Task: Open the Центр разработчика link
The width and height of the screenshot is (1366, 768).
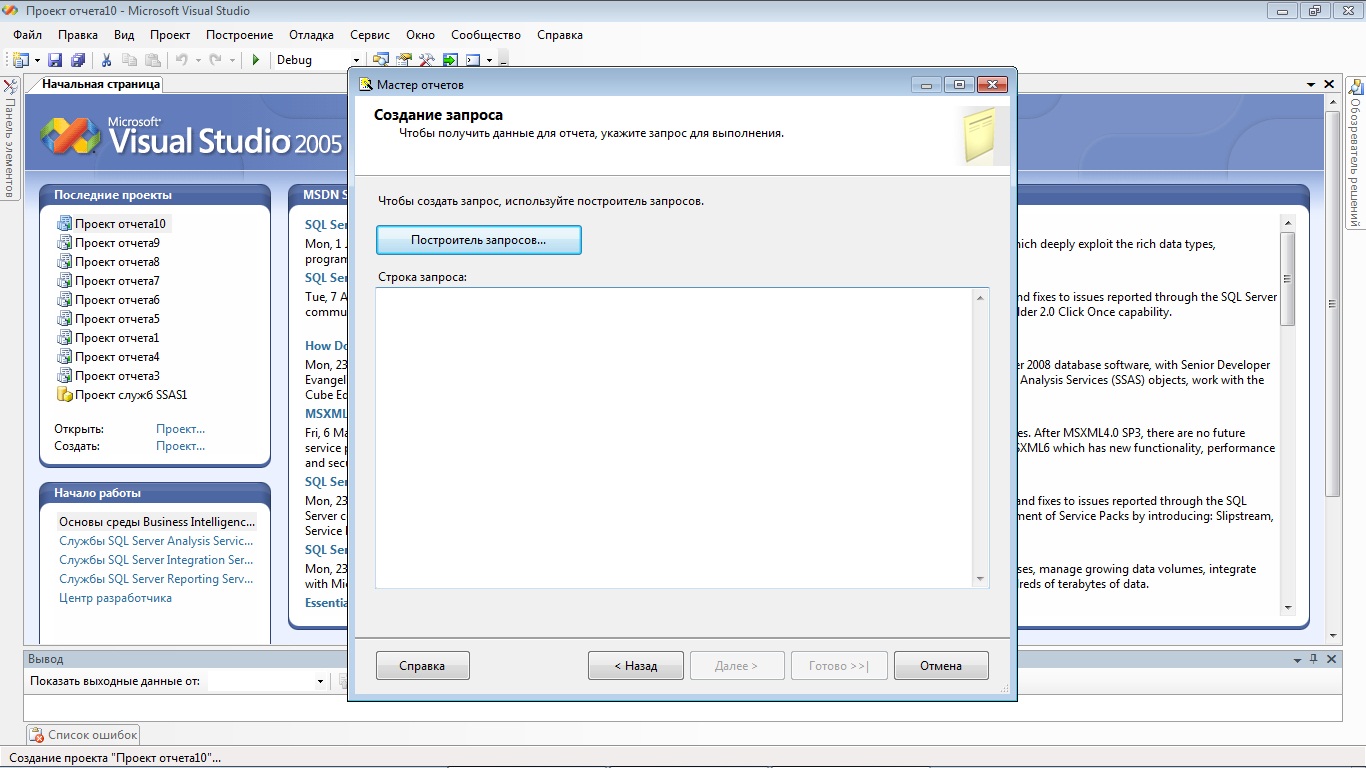Action: point(115,598)
